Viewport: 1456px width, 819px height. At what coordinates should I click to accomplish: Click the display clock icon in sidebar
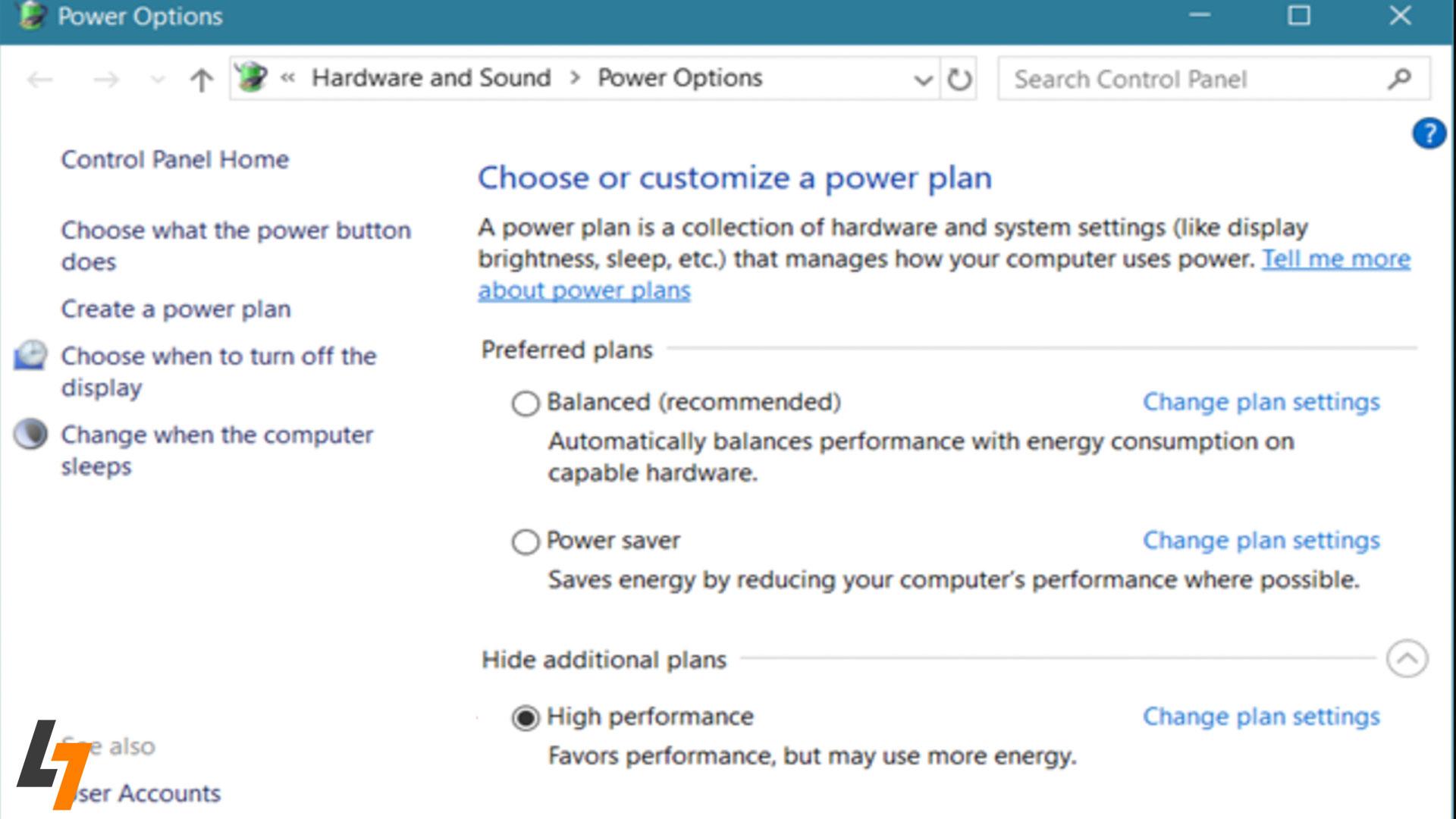click(31, 356)
